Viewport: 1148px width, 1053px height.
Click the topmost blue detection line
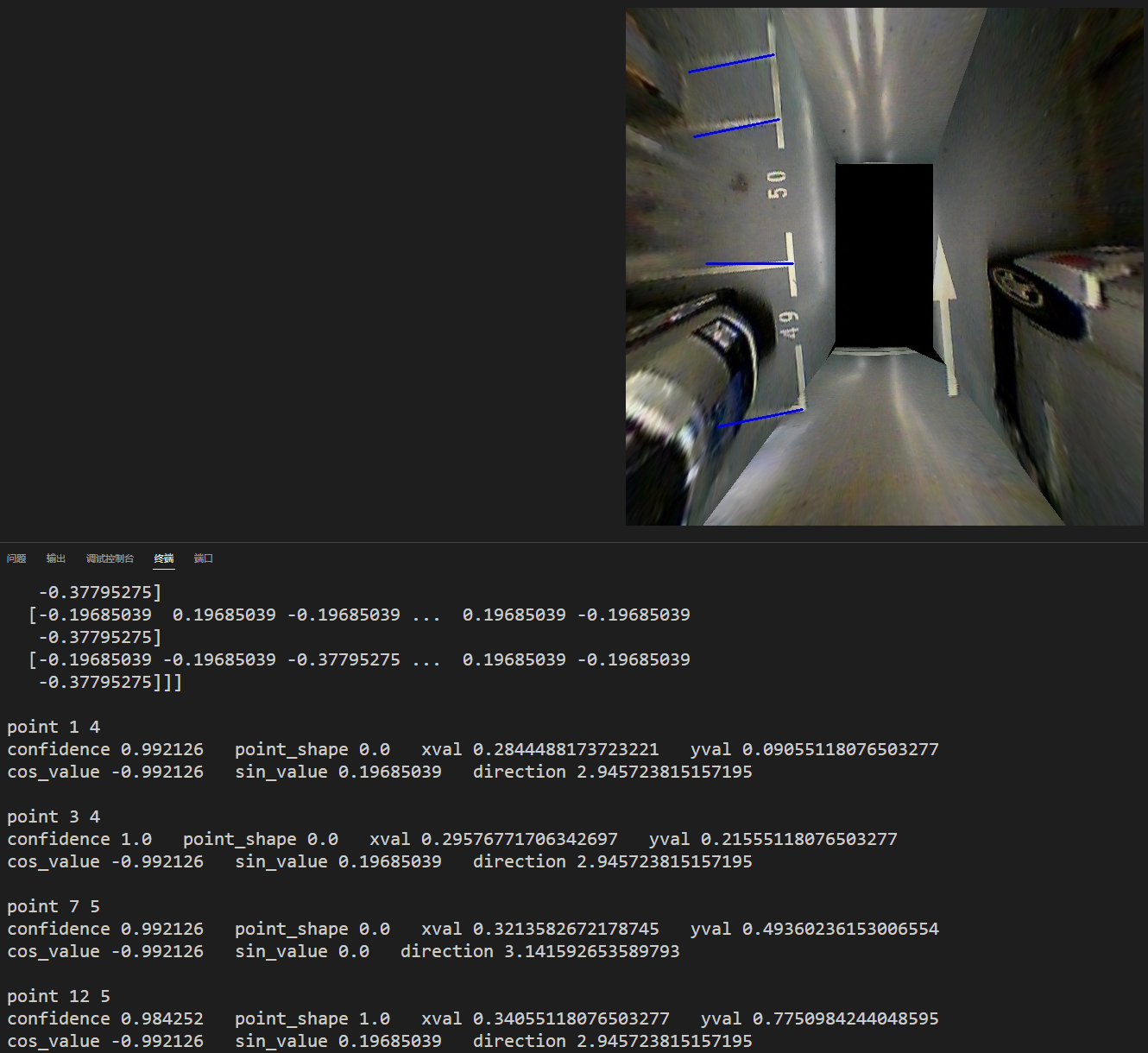[731, 63]
